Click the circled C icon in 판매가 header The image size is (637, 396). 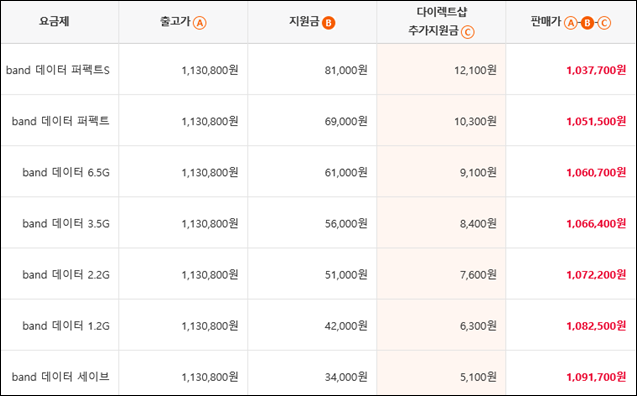pos(604,23)
